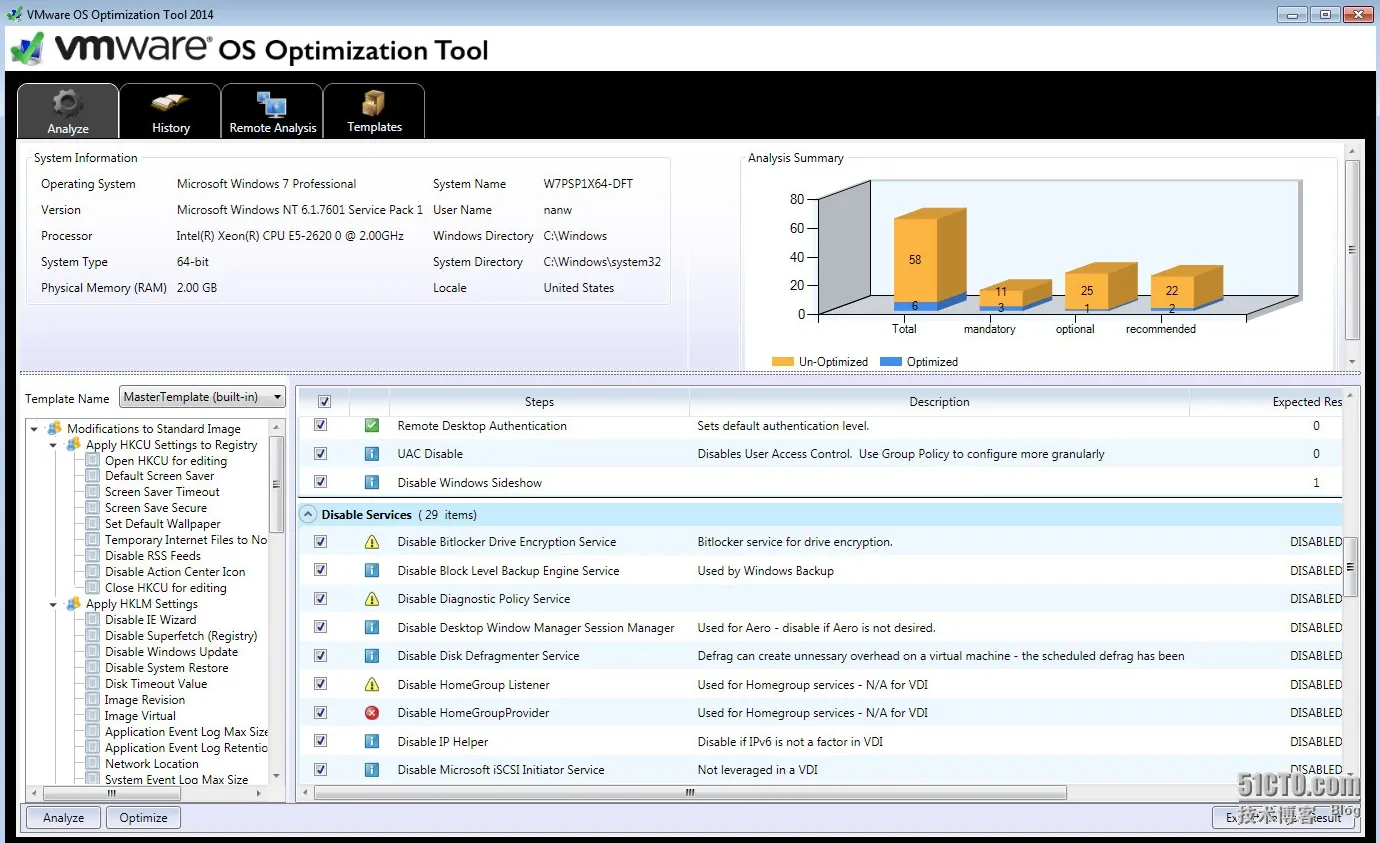1380x843 pixels.
Task: Uncheck Disable Disk Defragmenter Service checkbox
Action: [x=321, y=655]
